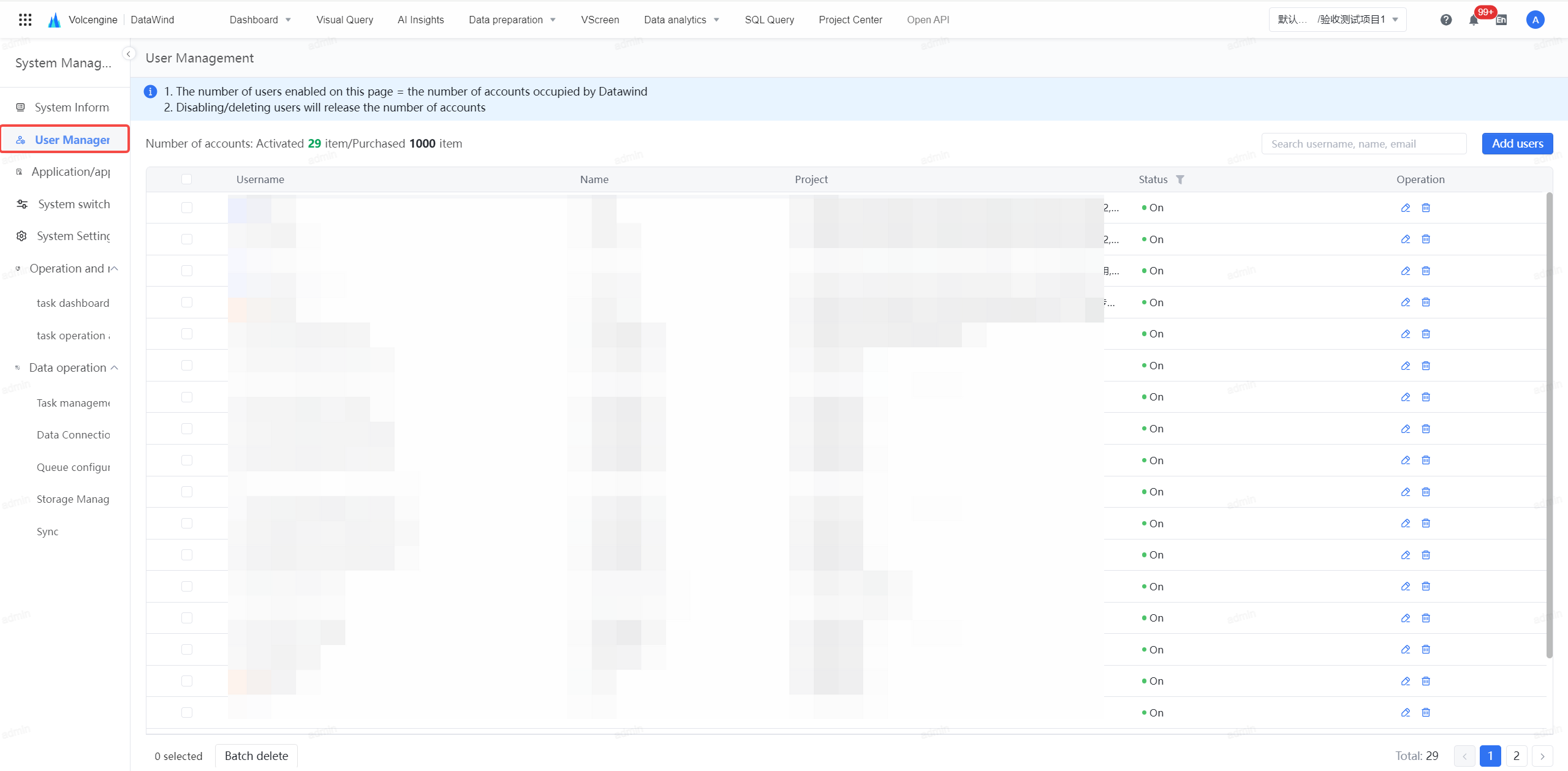Tick the fifth row checkbox
Image resolution: width=1568 pixels, height=771 pixels.
187,334
